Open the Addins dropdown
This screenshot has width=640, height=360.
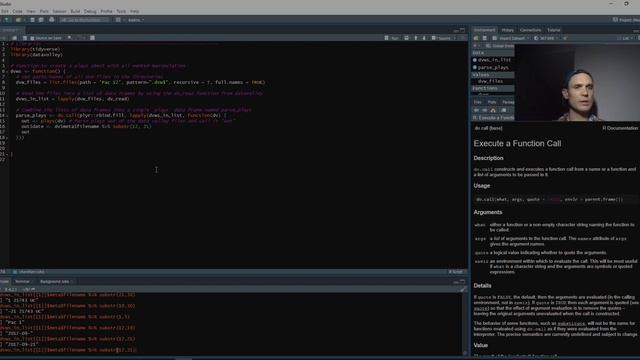(x=136, y=20)
